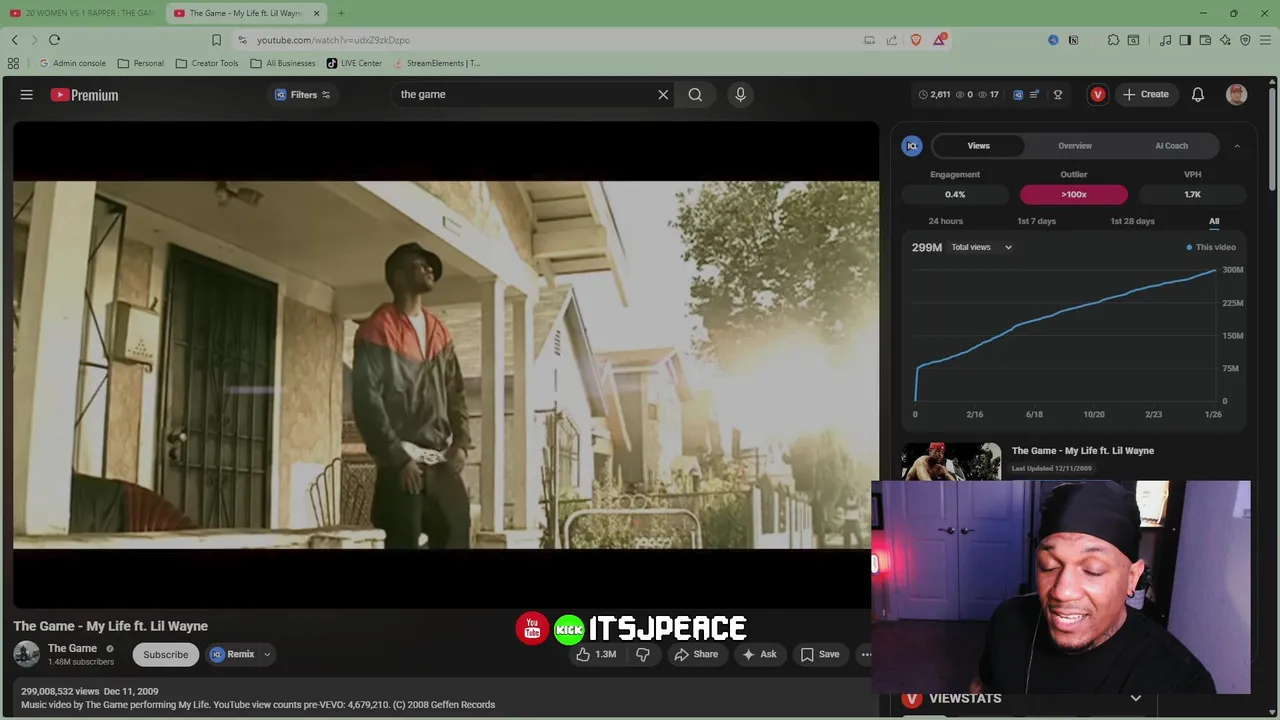This screenshot has width=1280, height=720.
Task: Switch to the 20 WOMEN VS 1 RAPPER tab
Action: (82, 13)
